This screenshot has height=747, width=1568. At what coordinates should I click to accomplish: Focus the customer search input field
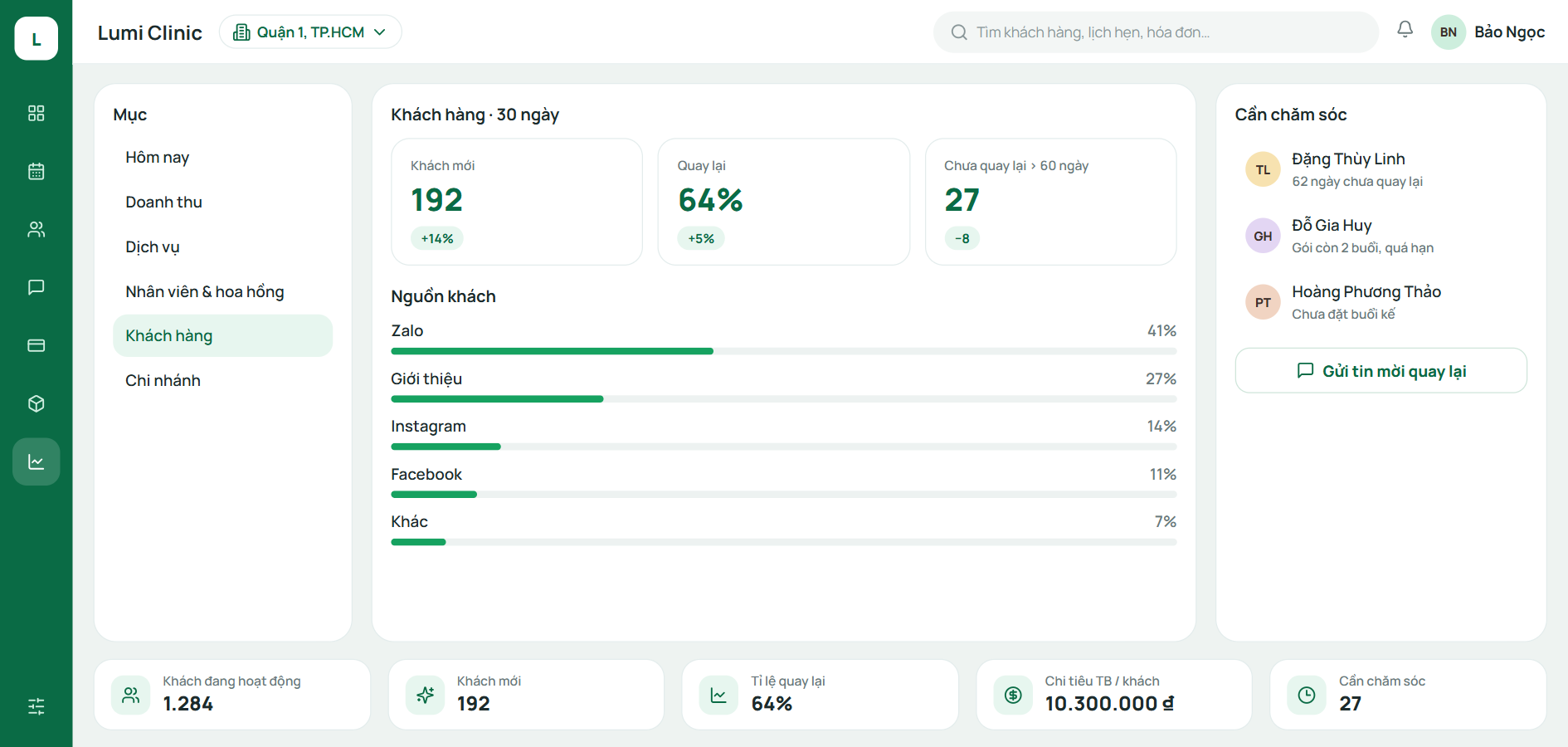tap(1157, 32)
